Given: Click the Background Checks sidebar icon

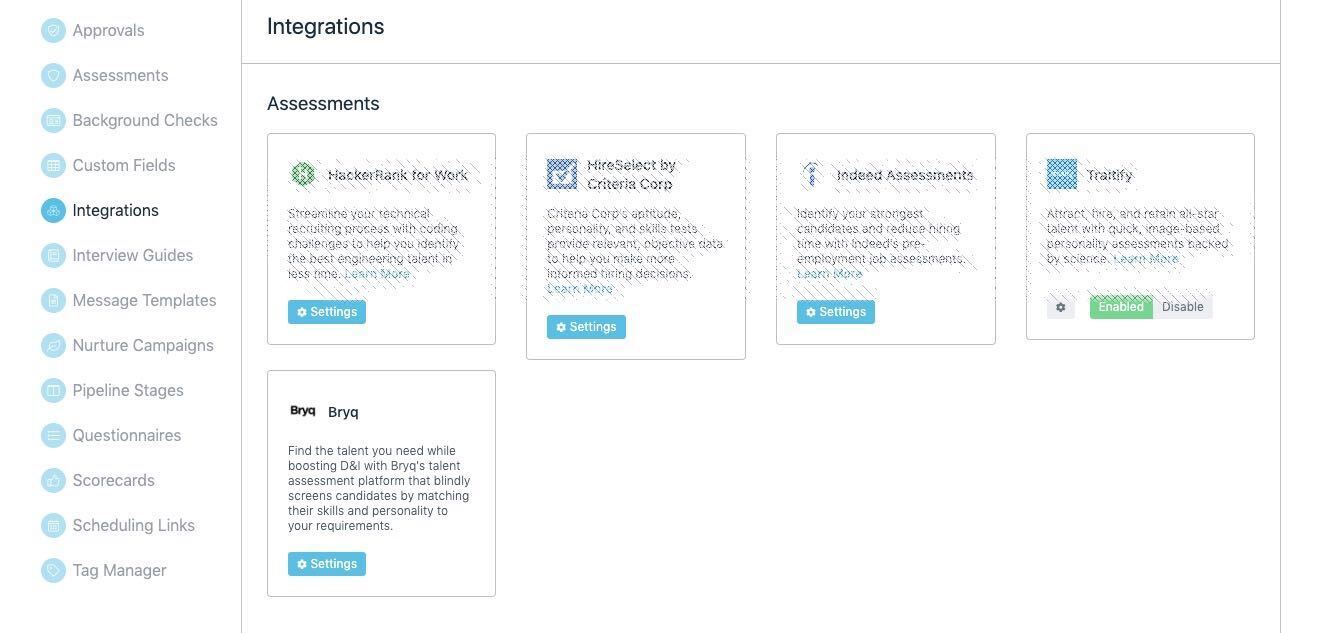Looking at the screenshot, I should point(53,121).
